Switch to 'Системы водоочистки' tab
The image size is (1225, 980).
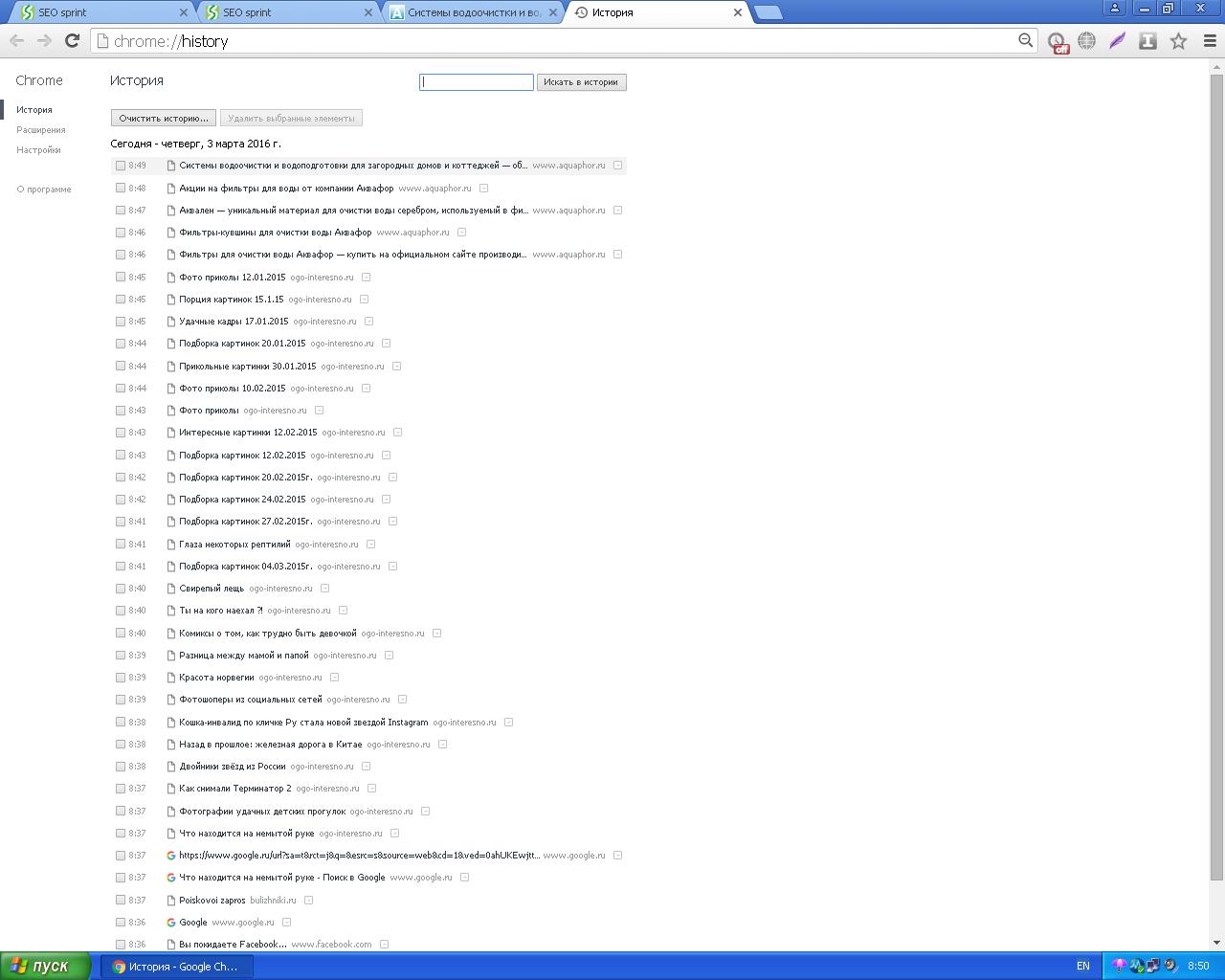click(x=473, y=12)
